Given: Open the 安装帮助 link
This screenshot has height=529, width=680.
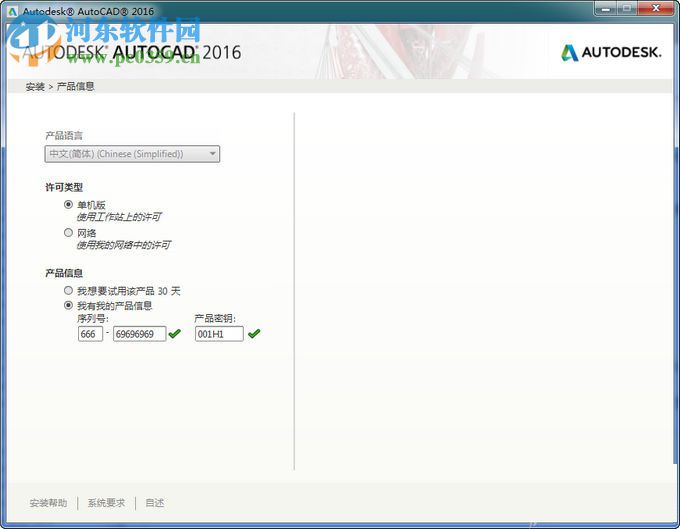Looking at the screenshot, I should tap(48, 503).
